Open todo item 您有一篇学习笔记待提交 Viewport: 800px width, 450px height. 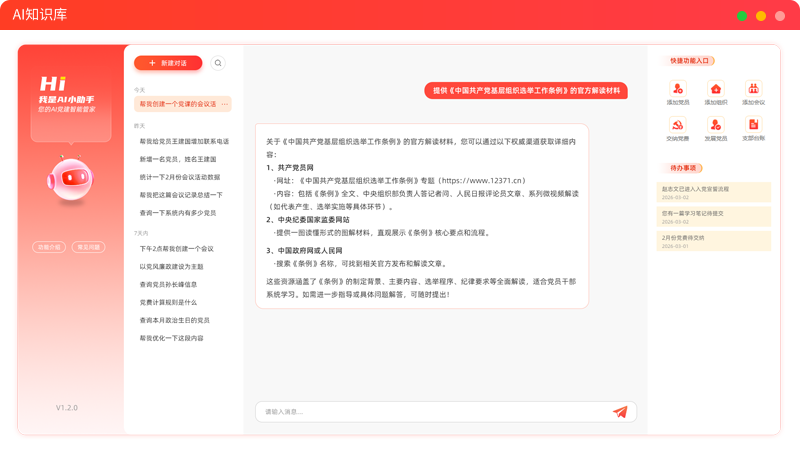click(713, 216)
